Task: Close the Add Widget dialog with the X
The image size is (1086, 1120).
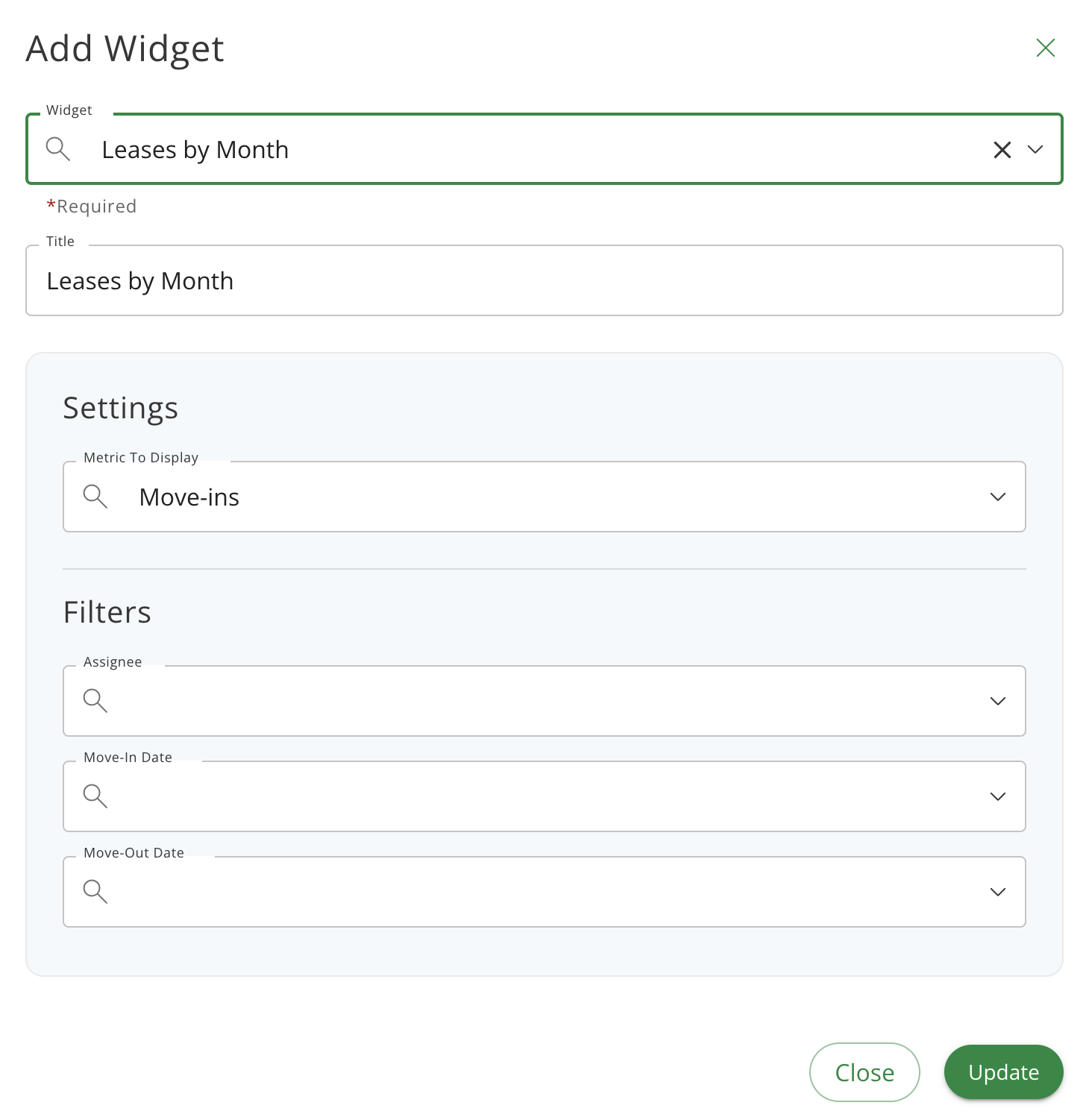Action: (x=1045, y=48)
